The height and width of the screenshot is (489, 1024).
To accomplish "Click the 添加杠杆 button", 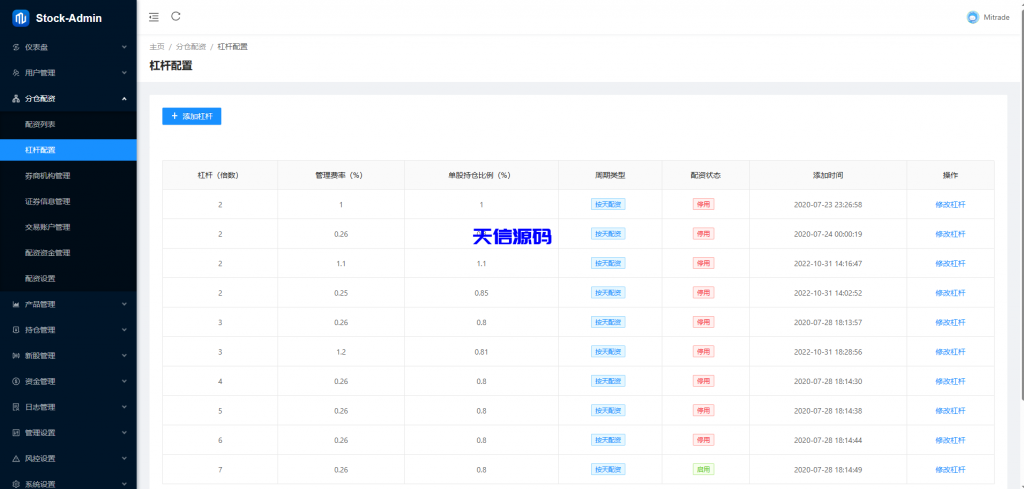I will tap(191, 116).
